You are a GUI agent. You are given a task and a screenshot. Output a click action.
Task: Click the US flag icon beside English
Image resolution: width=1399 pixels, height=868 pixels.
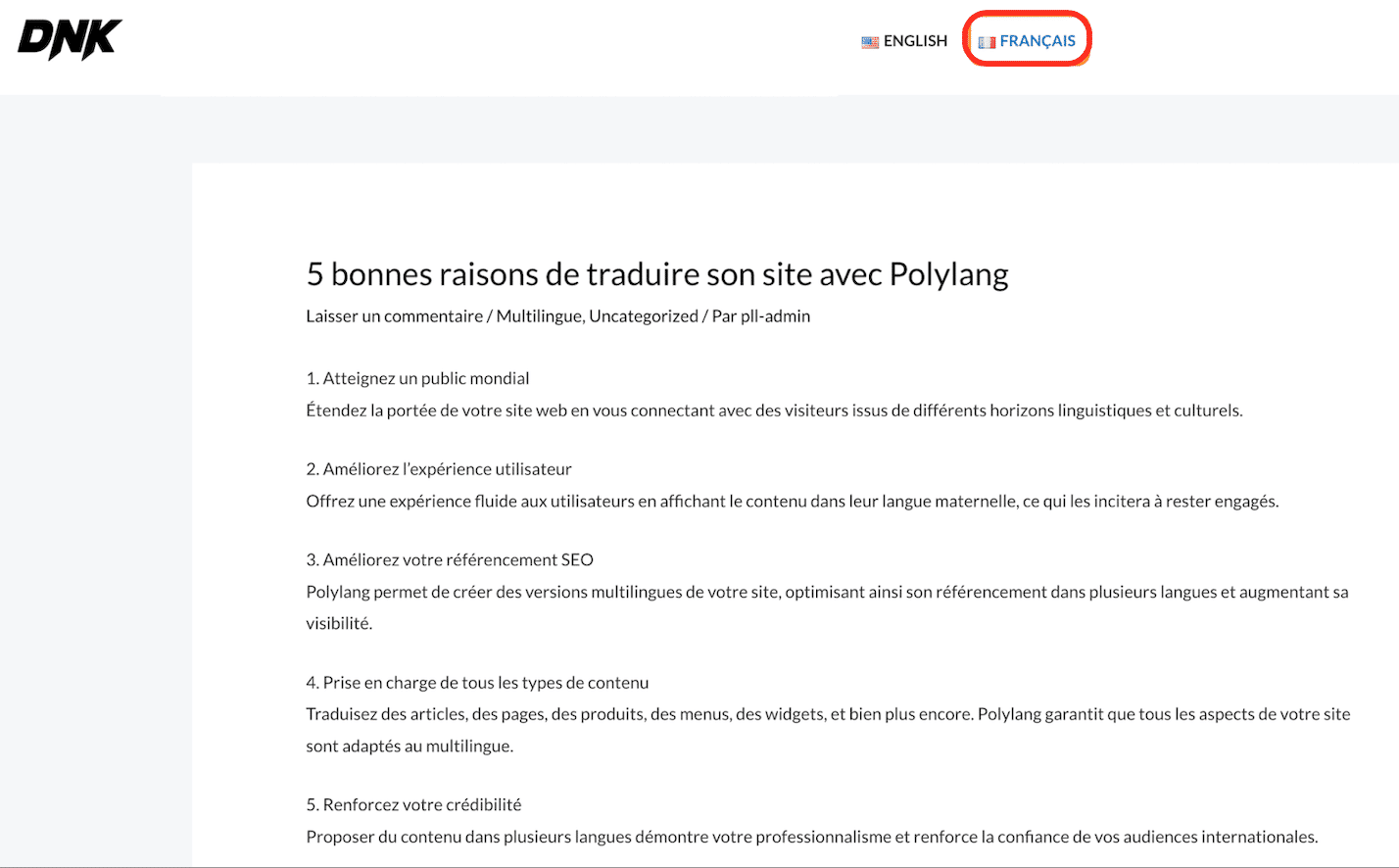[870, 42]
